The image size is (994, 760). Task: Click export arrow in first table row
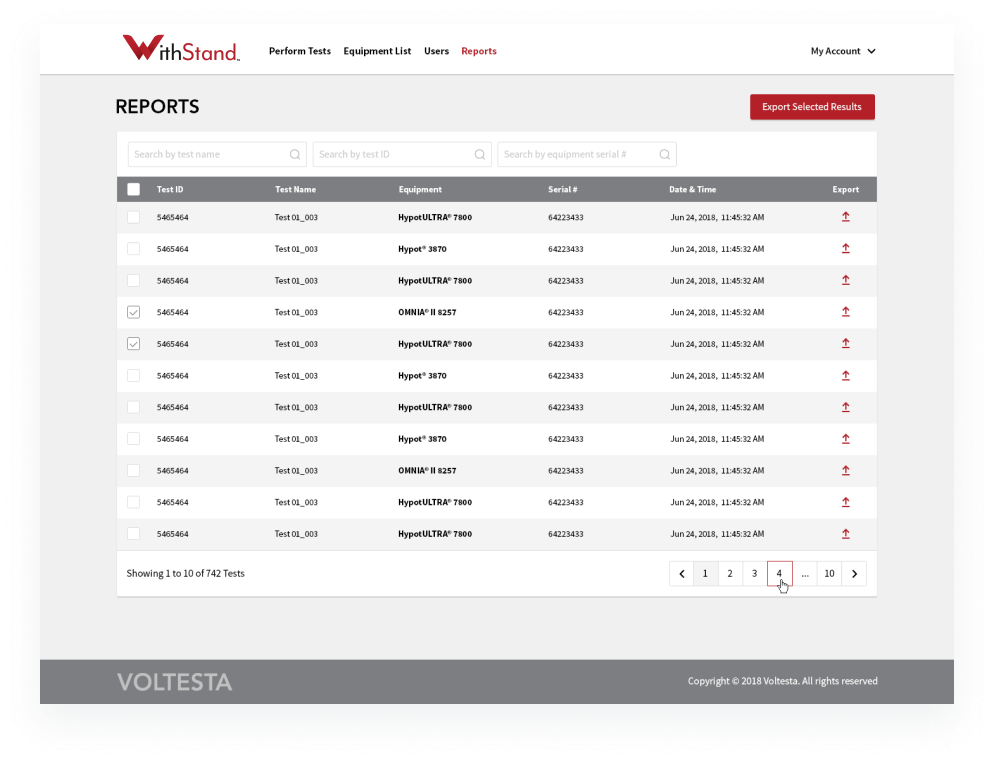pos(845,217)
